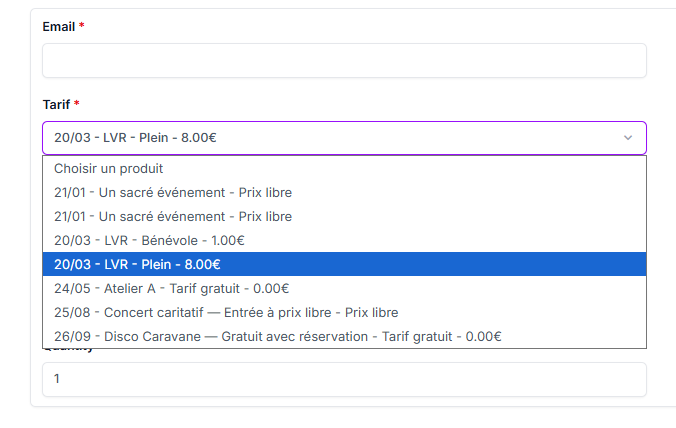
Task: Click the 'Prix libre' text of the Concert caritatif entry
Action: click(x=371, y=313)
